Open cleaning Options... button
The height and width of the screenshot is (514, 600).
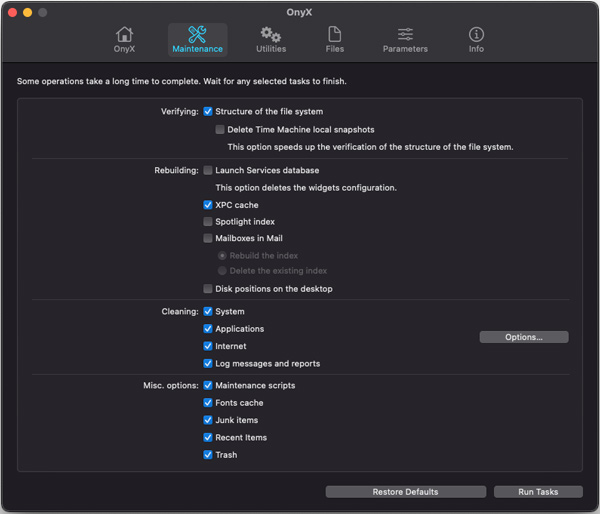point(524,337)
